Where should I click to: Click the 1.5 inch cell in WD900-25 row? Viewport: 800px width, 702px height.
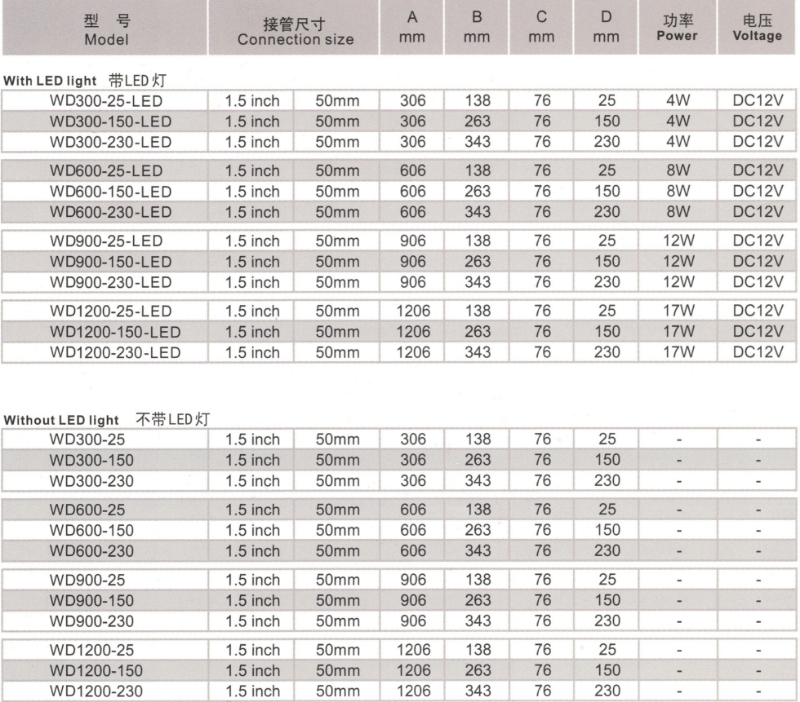pyautogui.click(x=253, y=580)
